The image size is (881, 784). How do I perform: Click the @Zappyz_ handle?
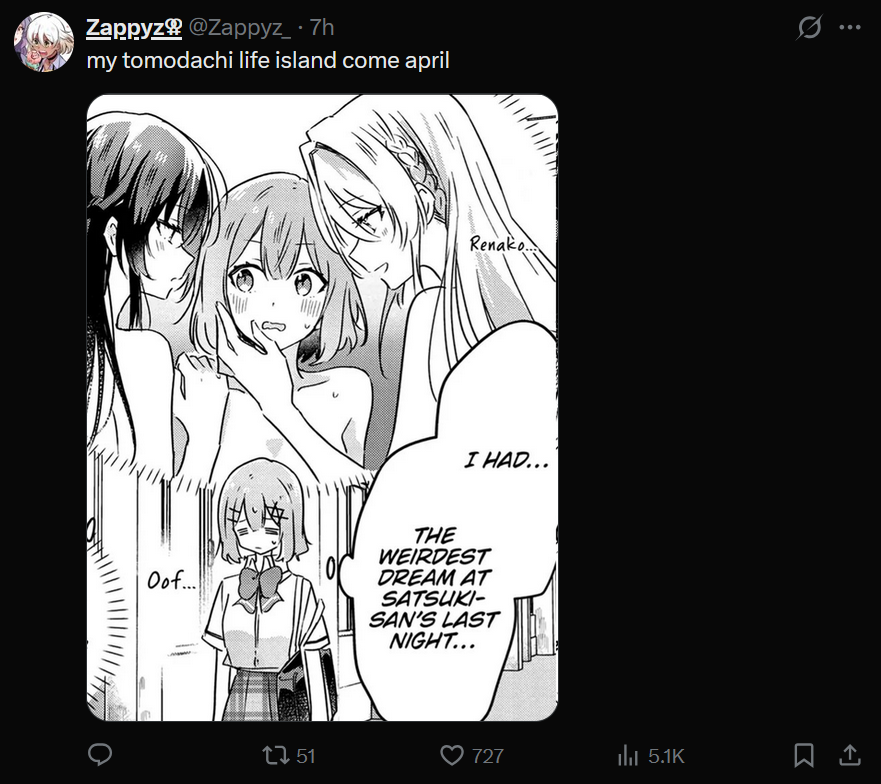click(x=239, y=28)
